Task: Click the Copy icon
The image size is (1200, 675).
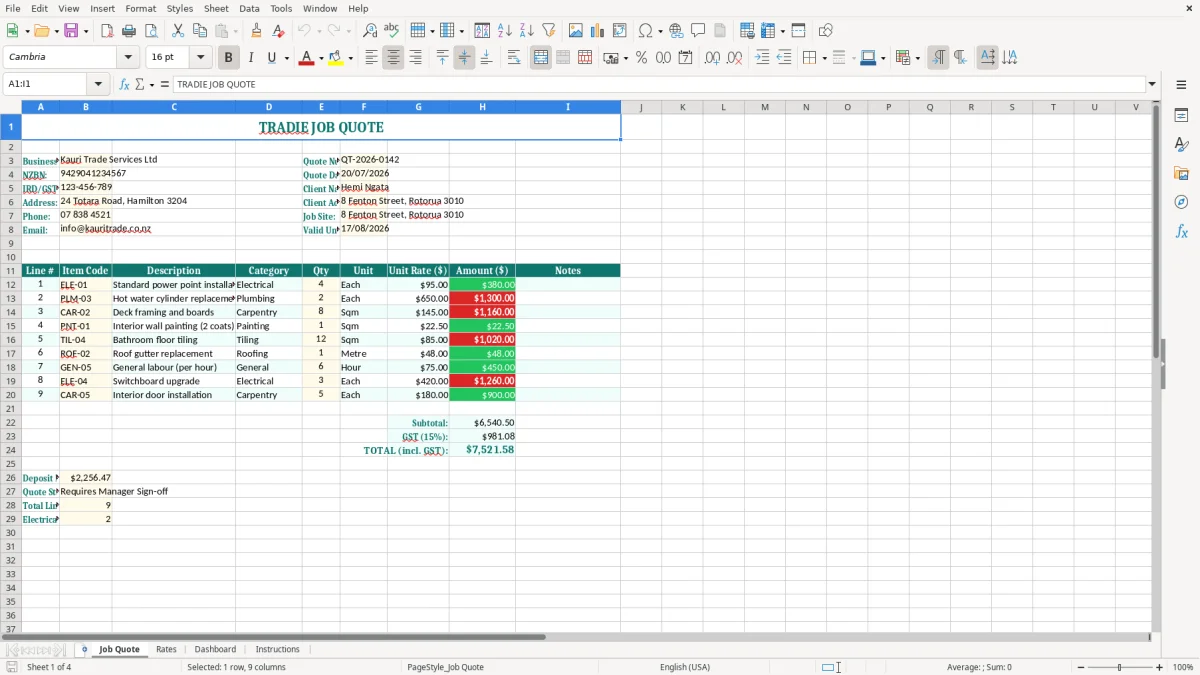Action: 200,31
